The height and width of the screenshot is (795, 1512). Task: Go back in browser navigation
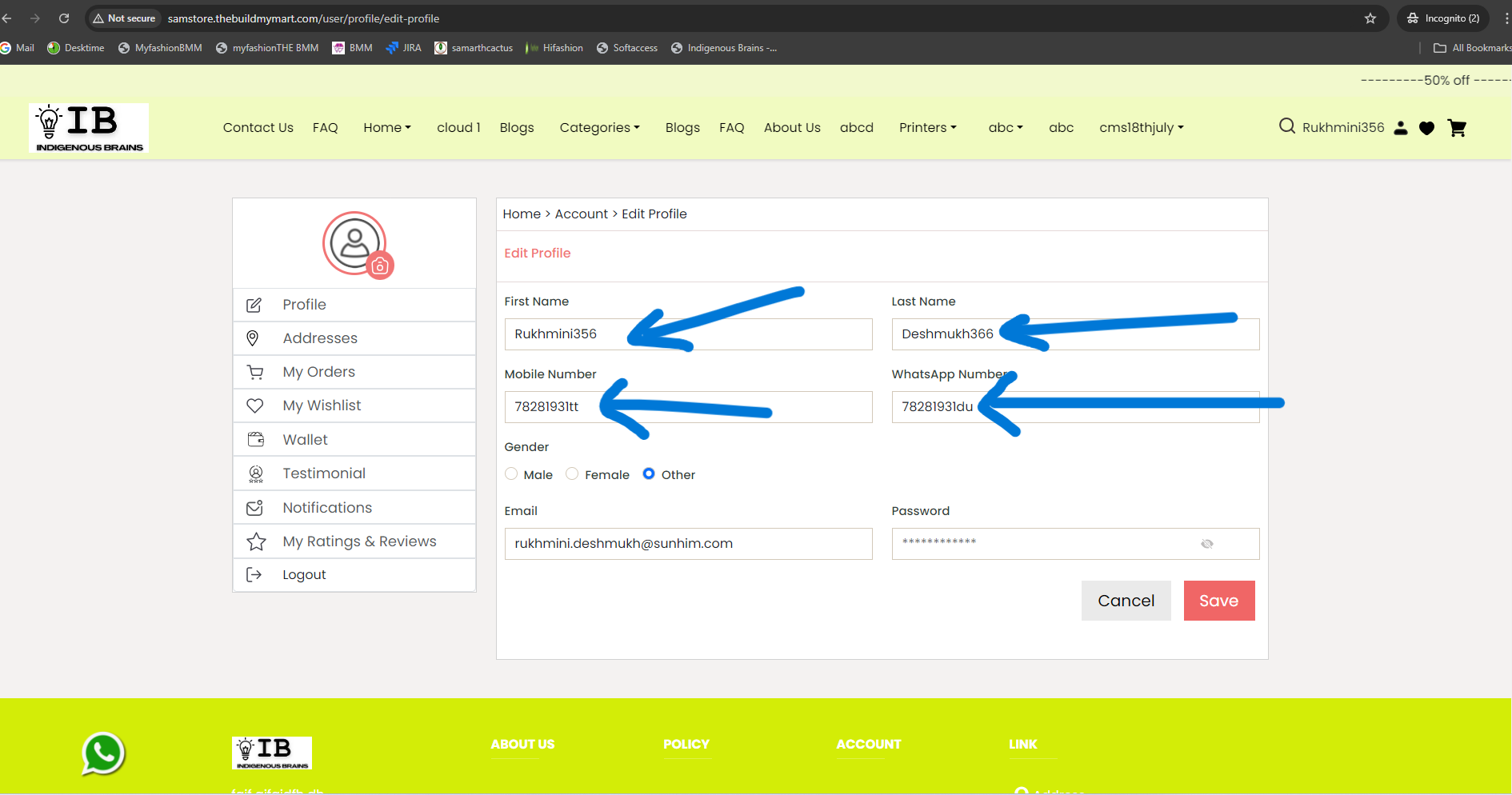7,18
